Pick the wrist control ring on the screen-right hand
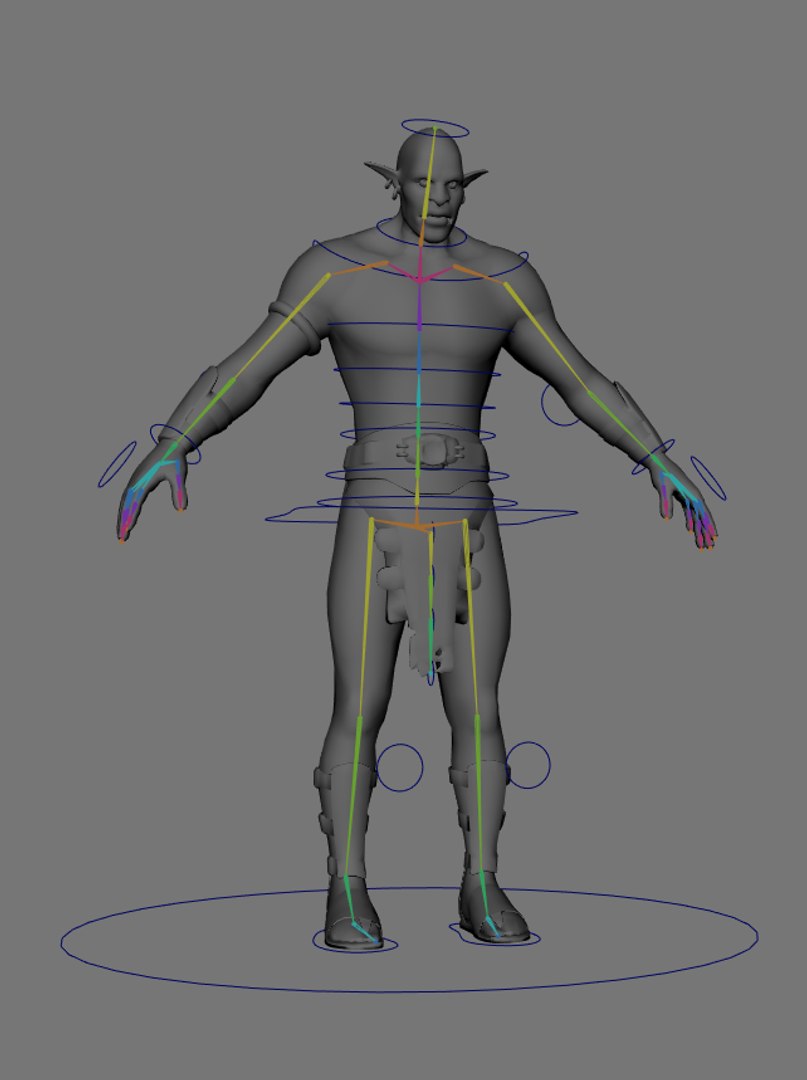 (x=653, y=456)
